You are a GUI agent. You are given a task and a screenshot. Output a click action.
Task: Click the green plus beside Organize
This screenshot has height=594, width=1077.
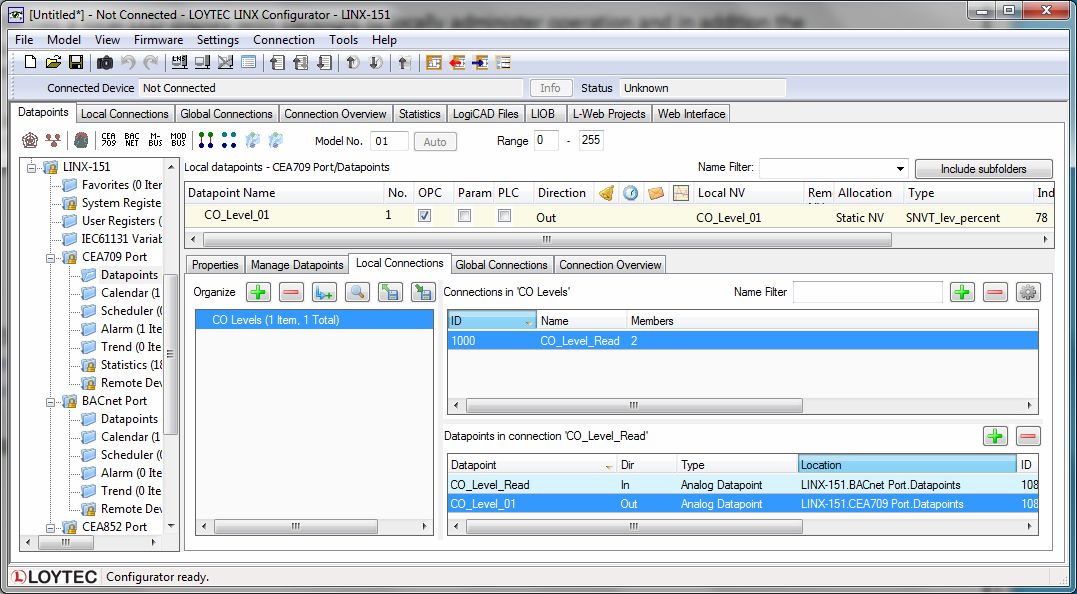coord(258,293)
